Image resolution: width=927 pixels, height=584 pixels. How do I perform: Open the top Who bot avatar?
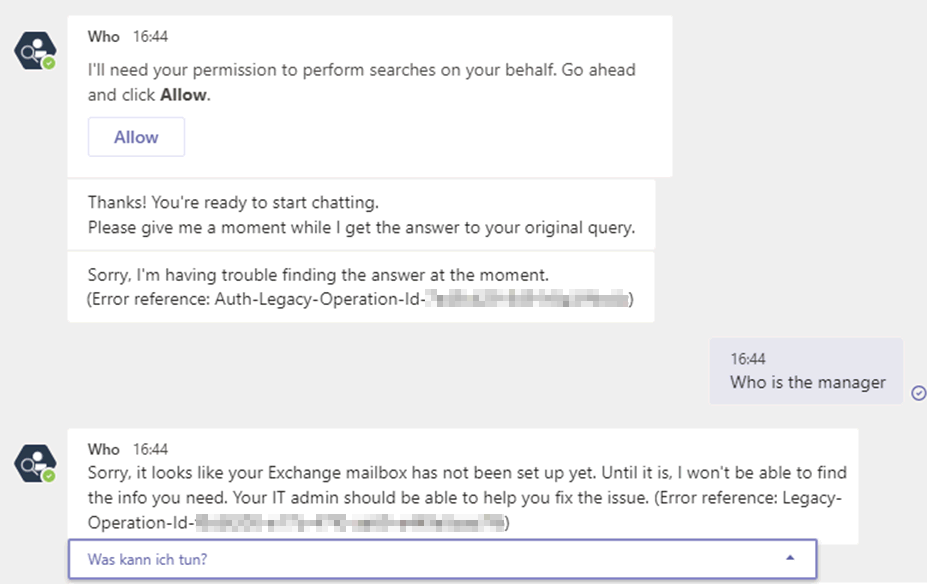pyautogui.click(x=35, y=51)
